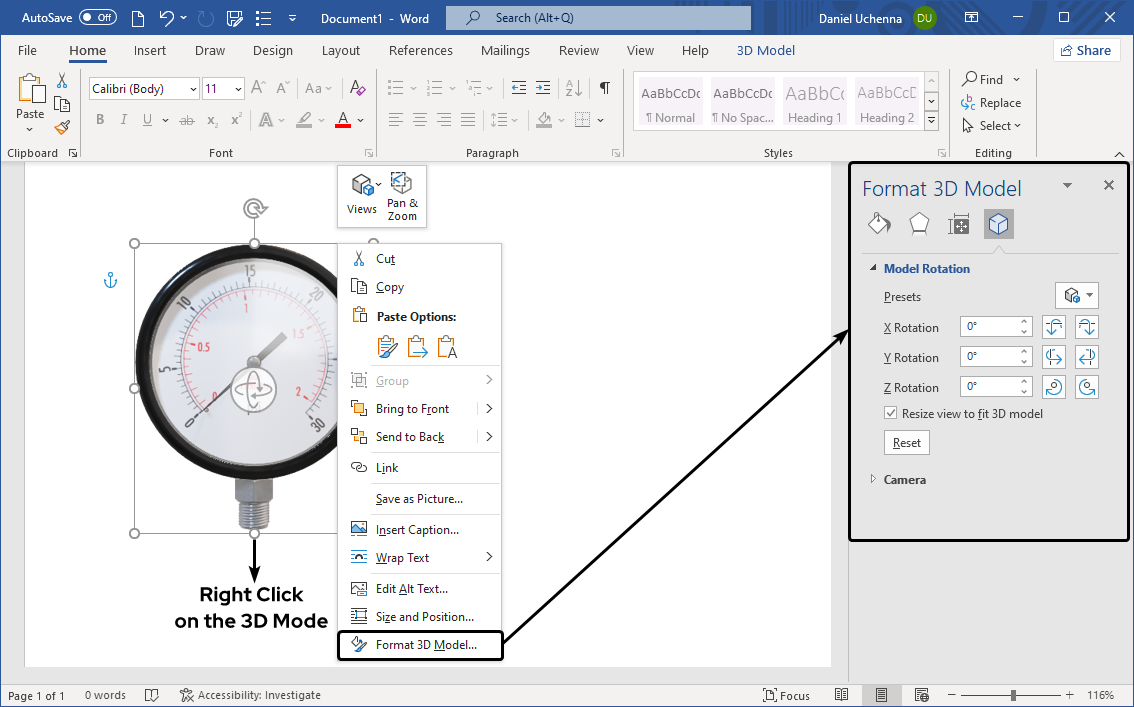Set the X Rotation value field
Viewport: 1134px width, 707px height.
click(x=990, y=326)
